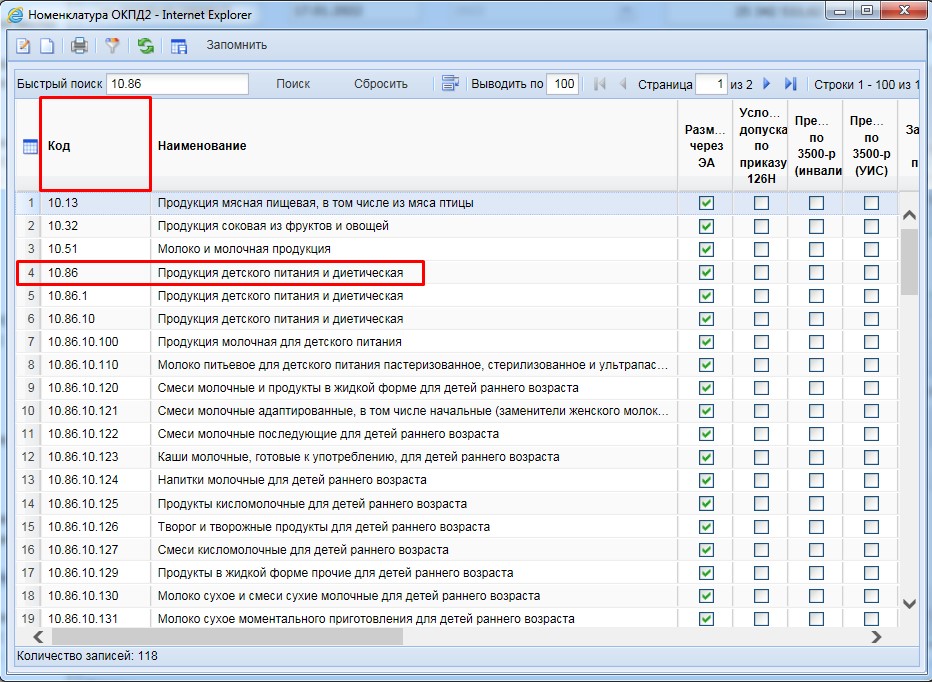932x682 pixels.
Task: Click 'Напитки молочные для детей' cell
Action: 414,480
